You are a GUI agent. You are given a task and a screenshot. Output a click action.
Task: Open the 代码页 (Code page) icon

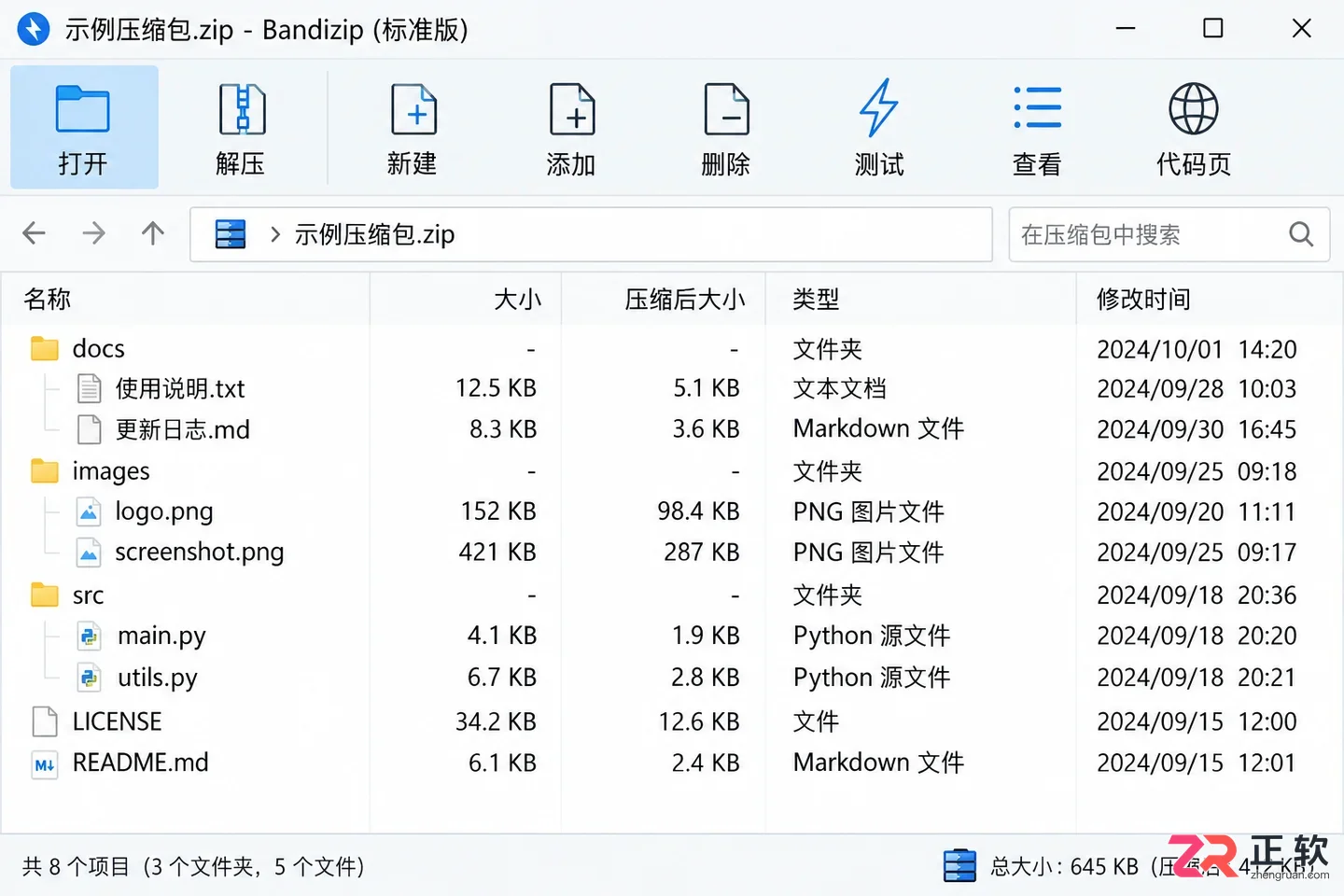(x=1194, y=108)
